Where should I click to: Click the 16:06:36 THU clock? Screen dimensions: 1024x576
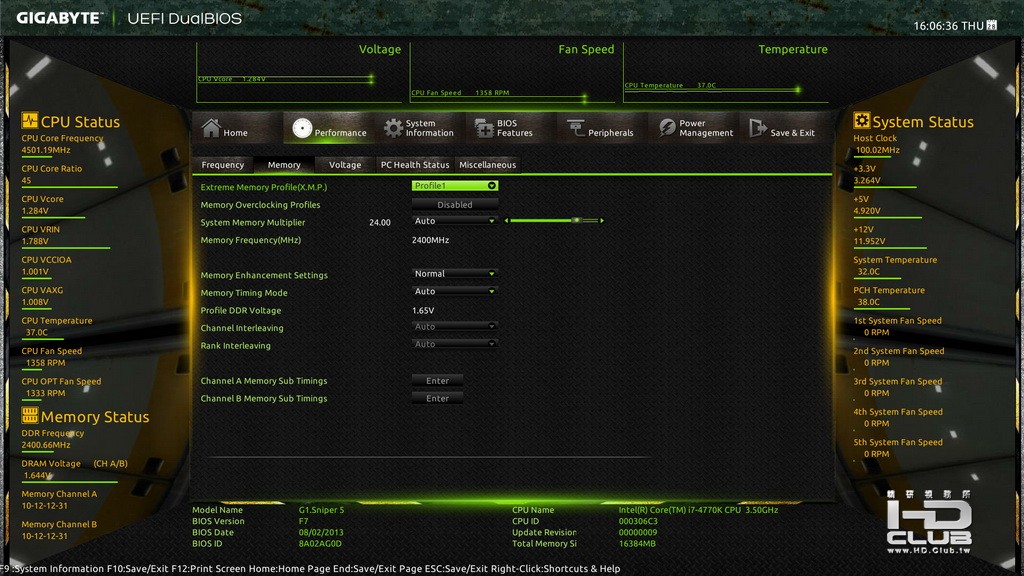coord(948,25)
